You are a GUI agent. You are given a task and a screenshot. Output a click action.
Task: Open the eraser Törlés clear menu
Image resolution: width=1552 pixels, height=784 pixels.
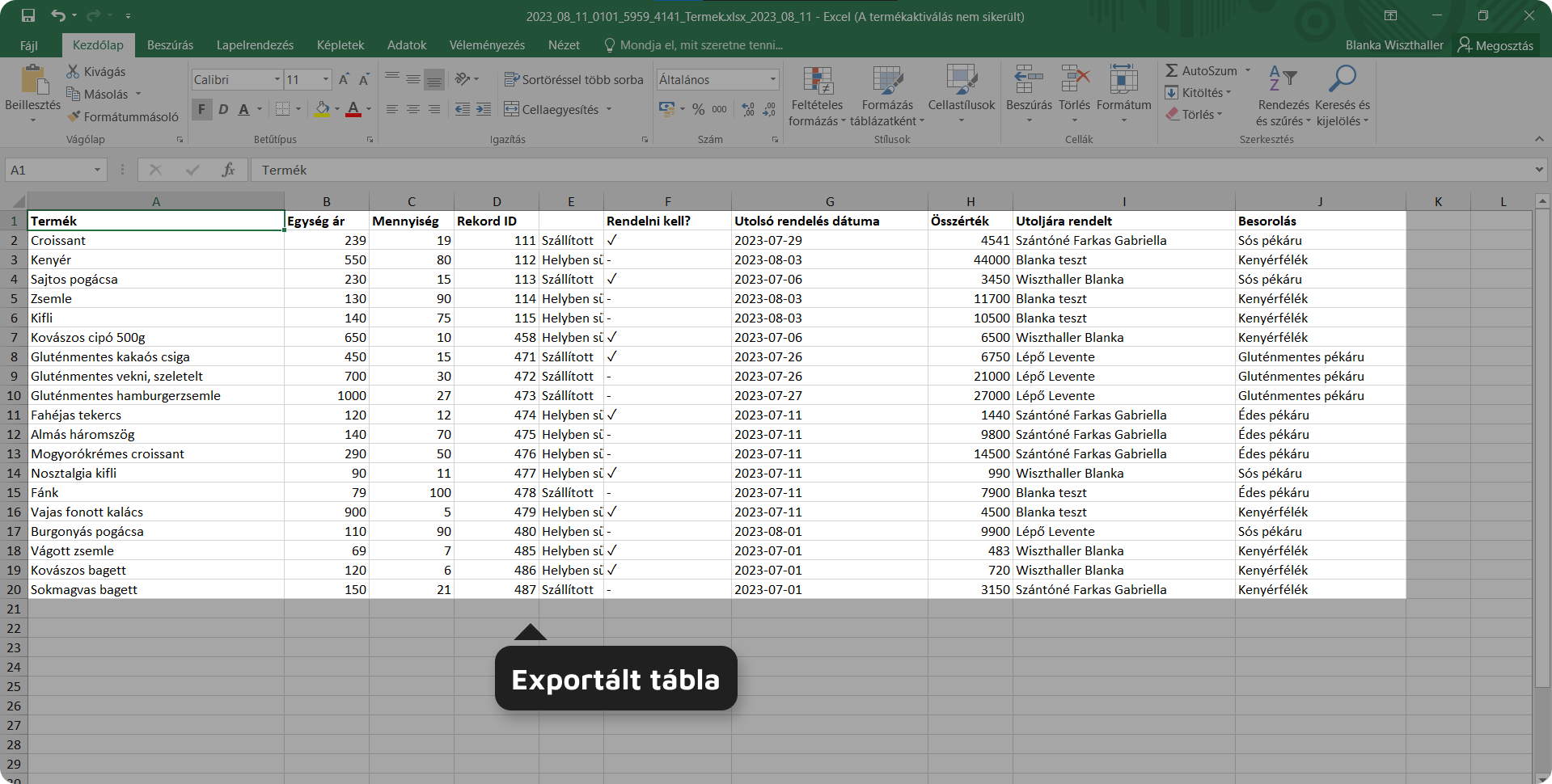(x=1194, y=115)
